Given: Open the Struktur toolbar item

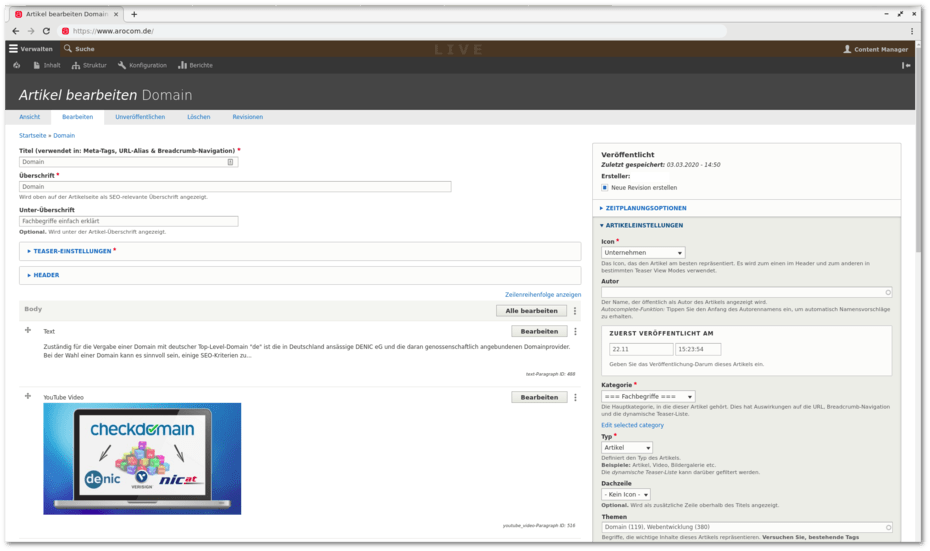Looking at the screenshot, I should 89,66.
